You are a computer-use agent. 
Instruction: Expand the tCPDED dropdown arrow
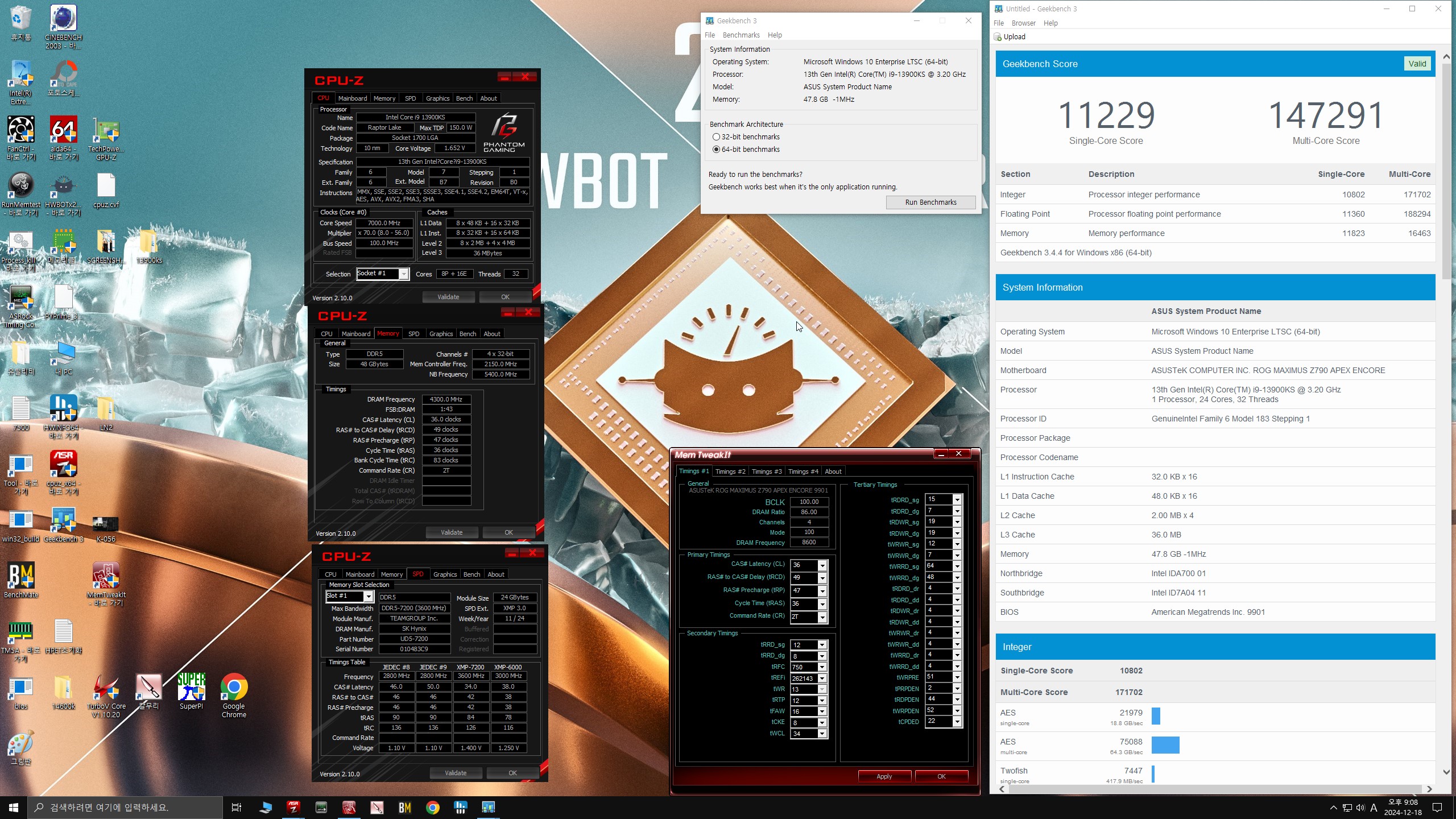click(957, 722)
